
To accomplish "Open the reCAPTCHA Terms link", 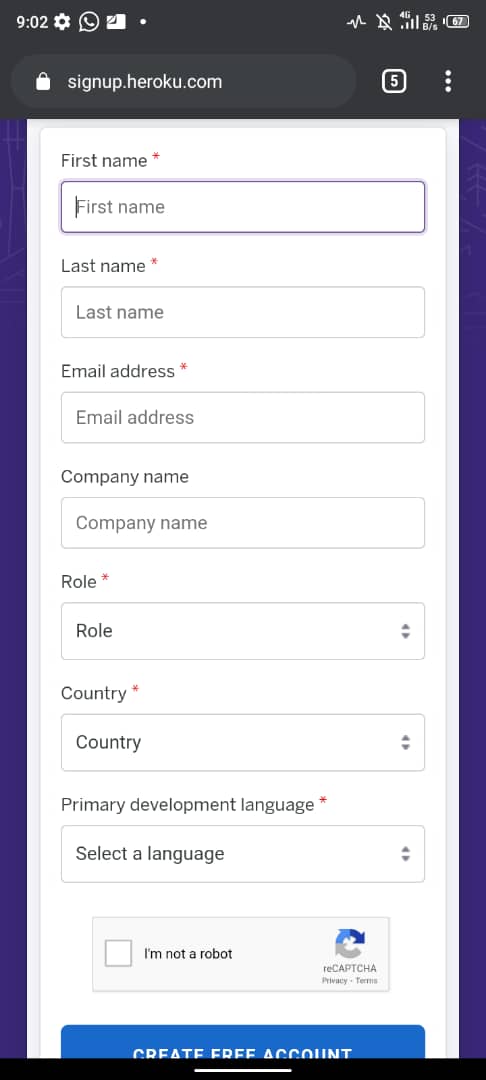I will [x=366, y=981].
